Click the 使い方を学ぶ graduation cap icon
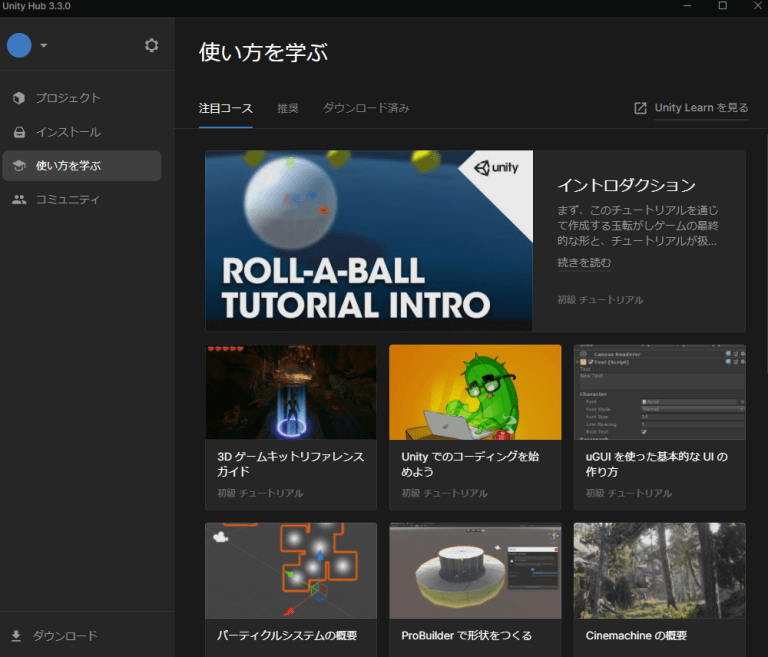Image resolution: width=768 pixels, height=657 pixels. coord(19,166)
